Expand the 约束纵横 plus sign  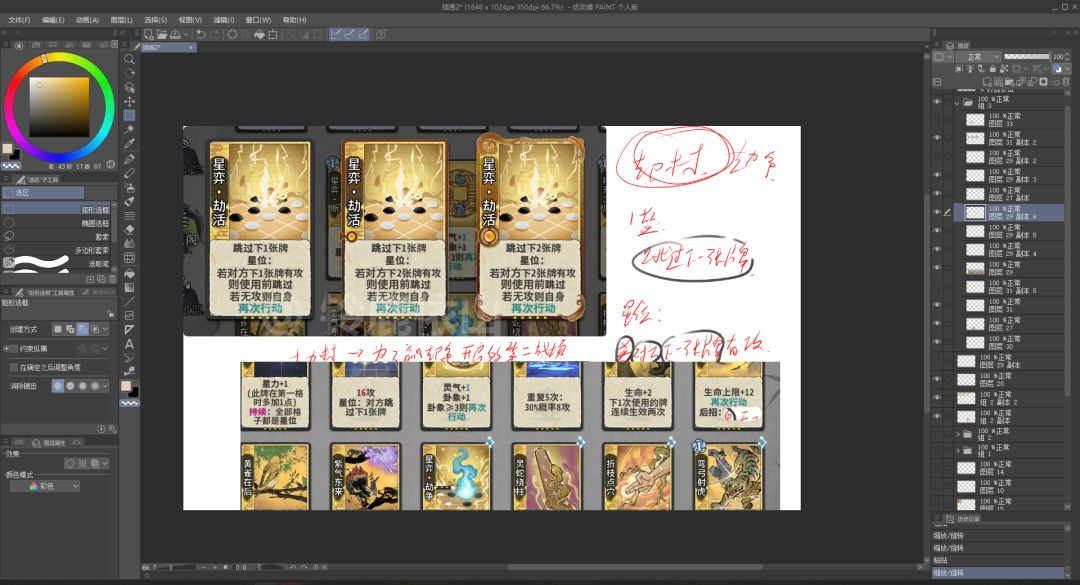tap(6, 349)
